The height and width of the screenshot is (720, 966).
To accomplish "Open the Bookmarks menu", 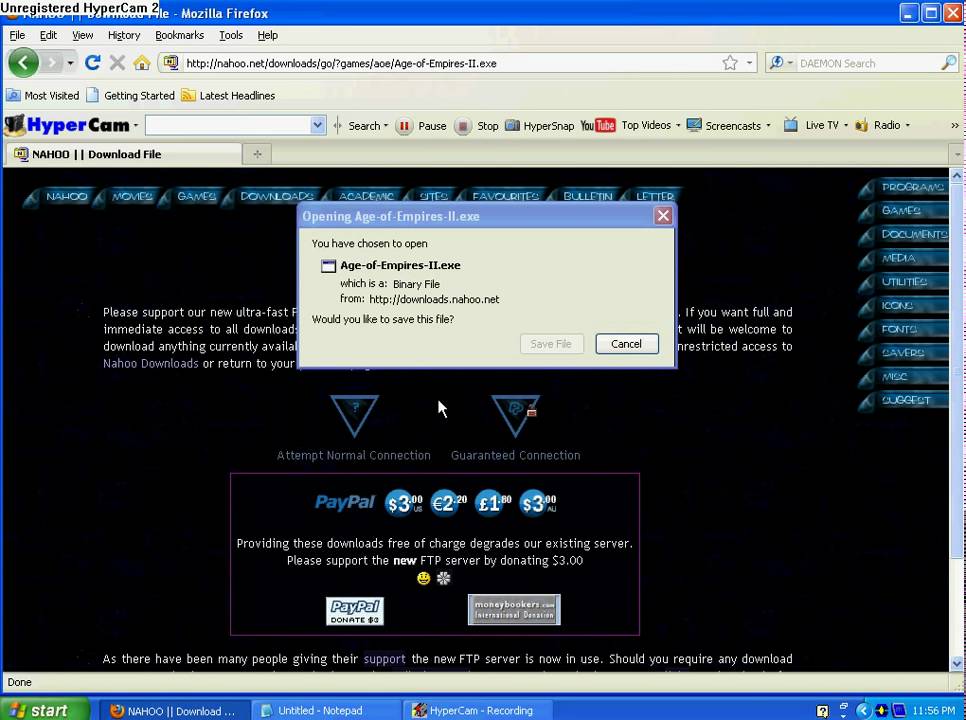I will [x=179, y=35].
